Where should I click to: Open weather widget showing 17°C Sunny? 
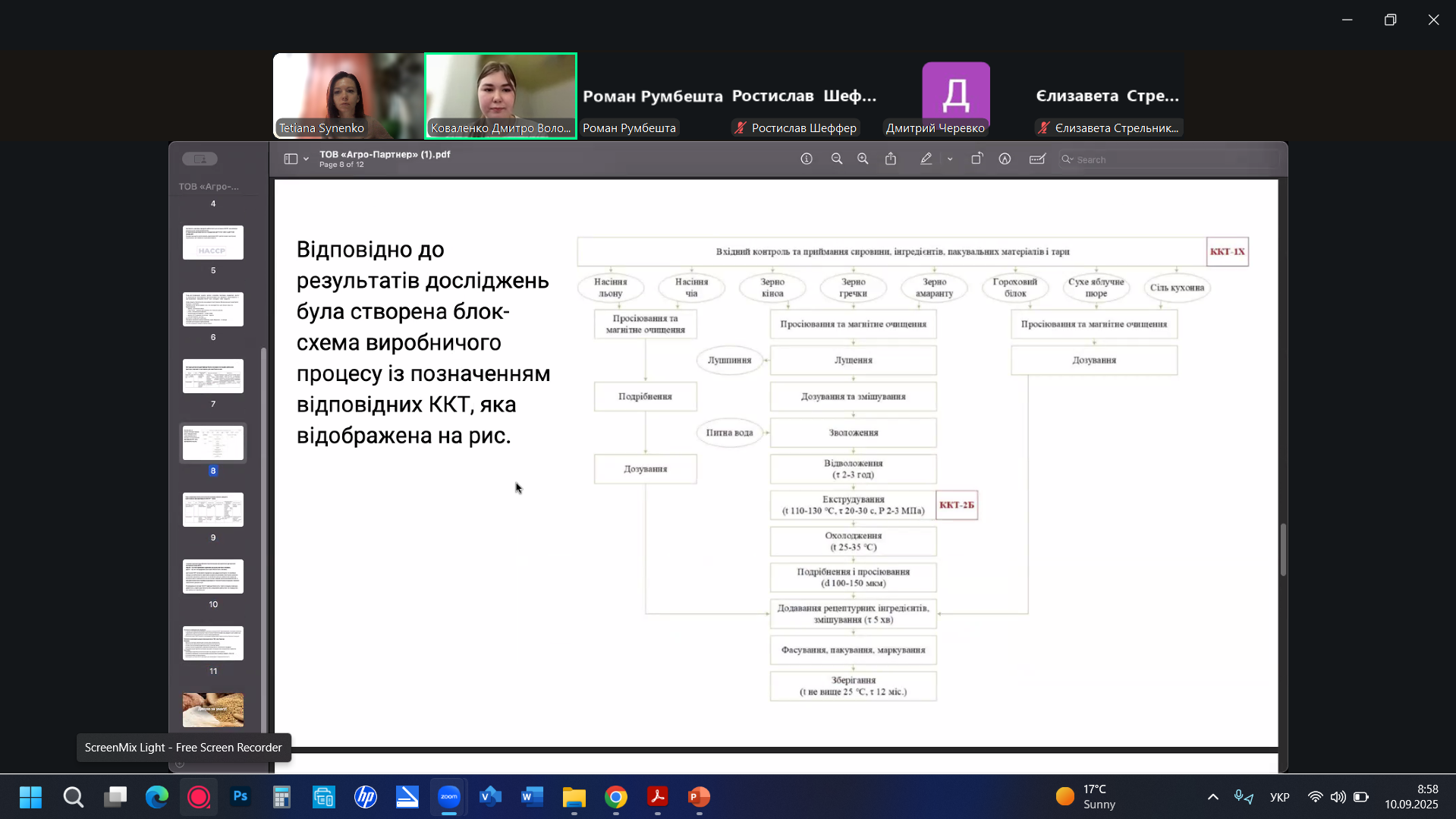(x=1086, y=797)
